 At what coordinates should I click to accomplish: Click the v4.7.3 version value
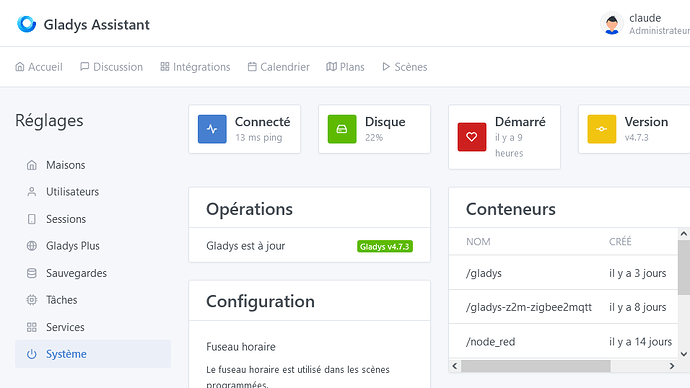pyautogui.click(x=637, y=138)
